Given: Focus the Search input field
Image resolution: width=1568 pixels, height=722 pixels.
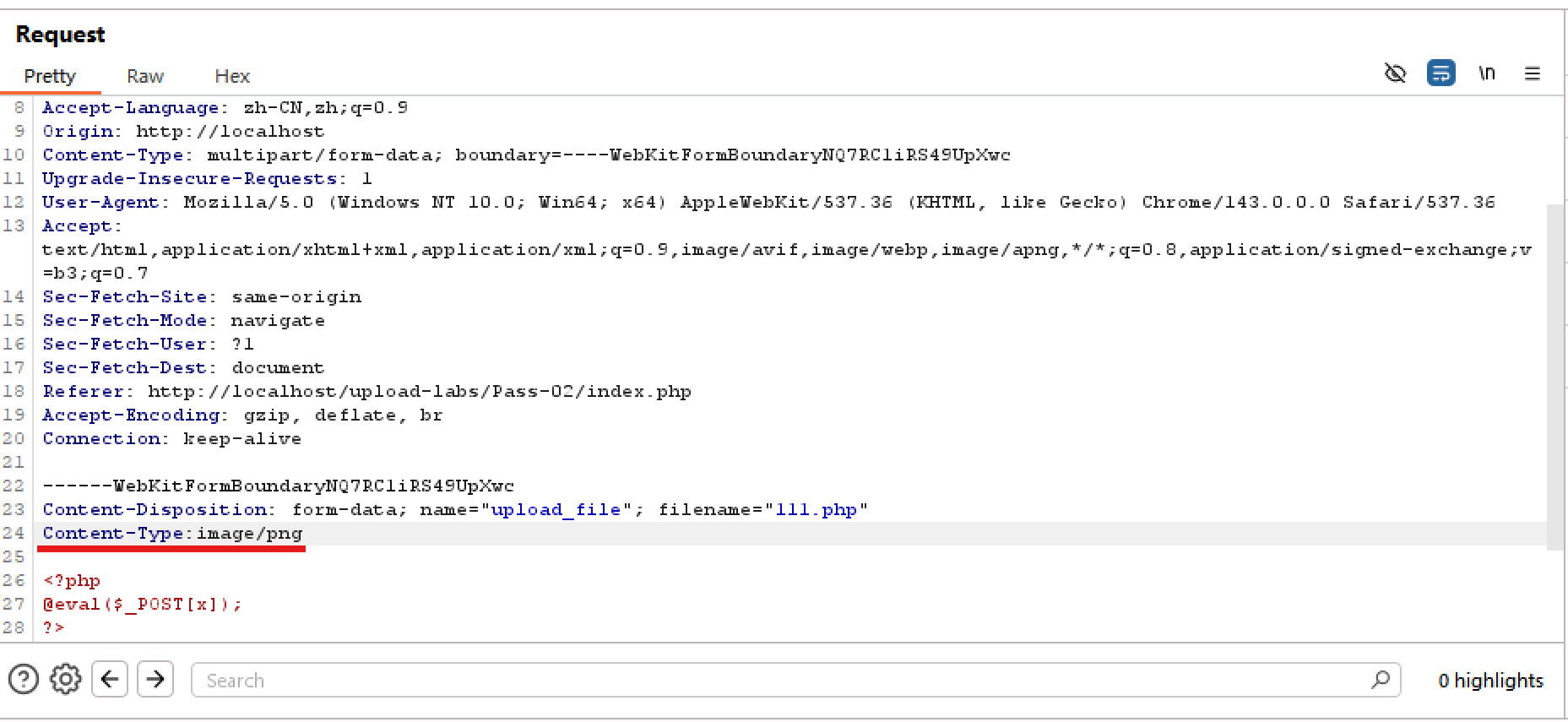Looking at the screenshot, I should [x=795, y=680].
